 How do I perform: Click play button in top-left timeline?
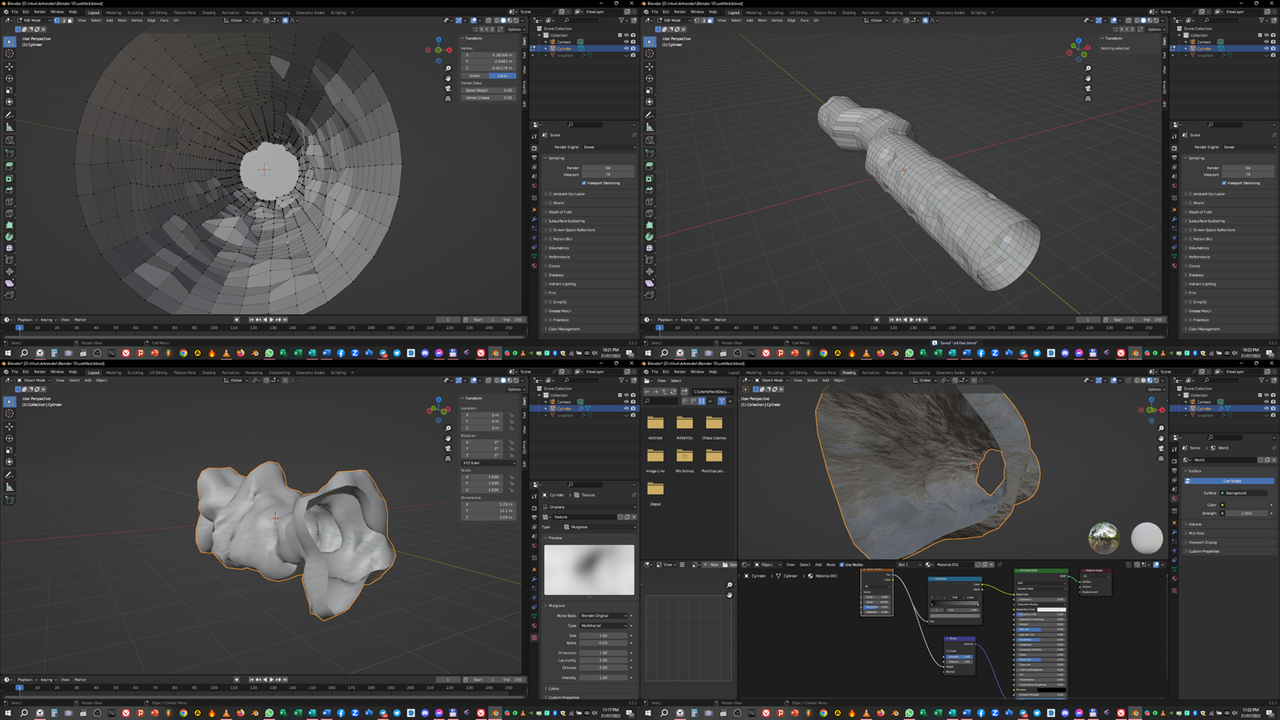click(269, 319)
